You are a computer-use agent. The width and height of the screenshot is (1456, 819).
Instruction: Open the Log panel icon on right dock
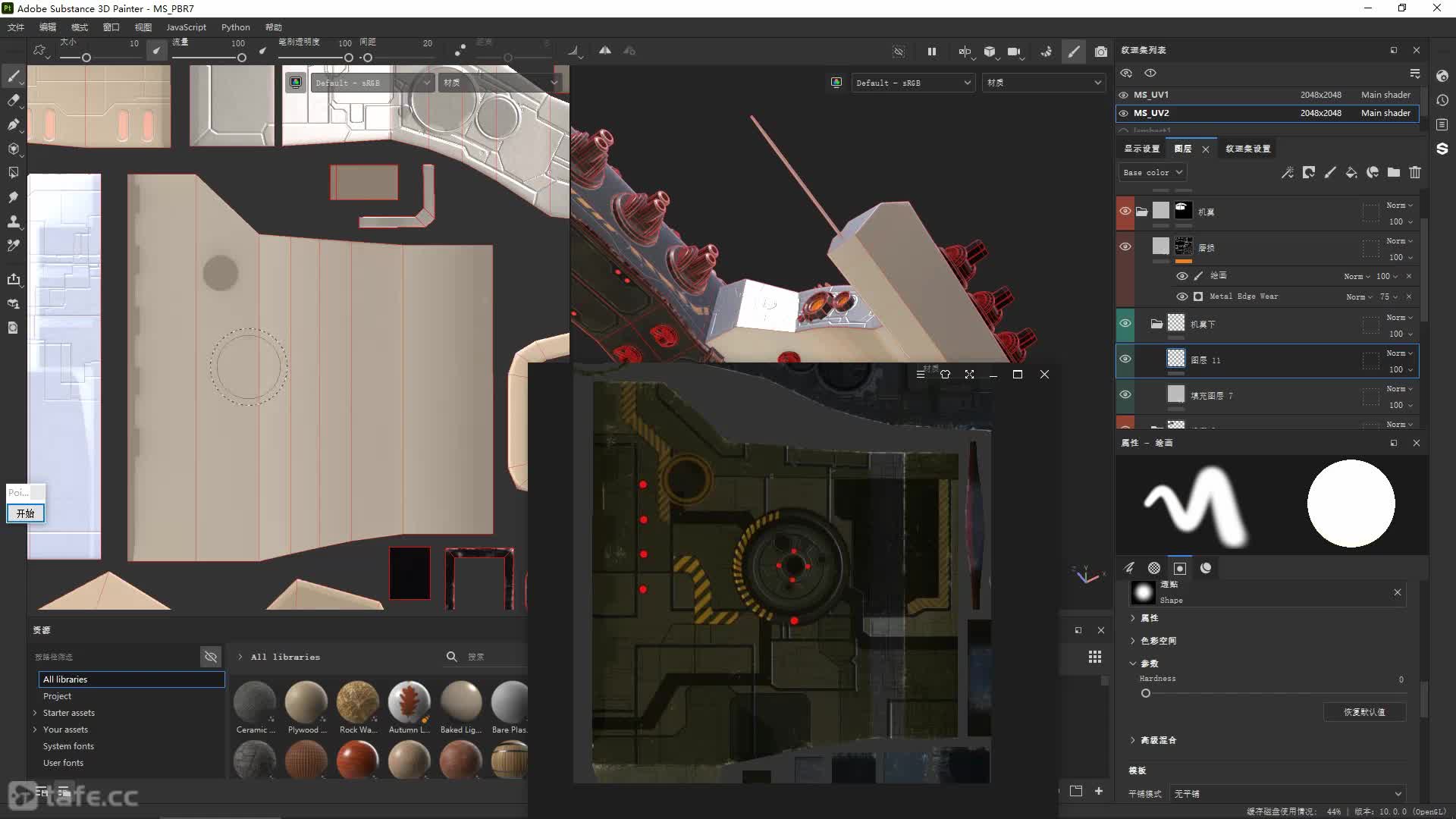1442,124
